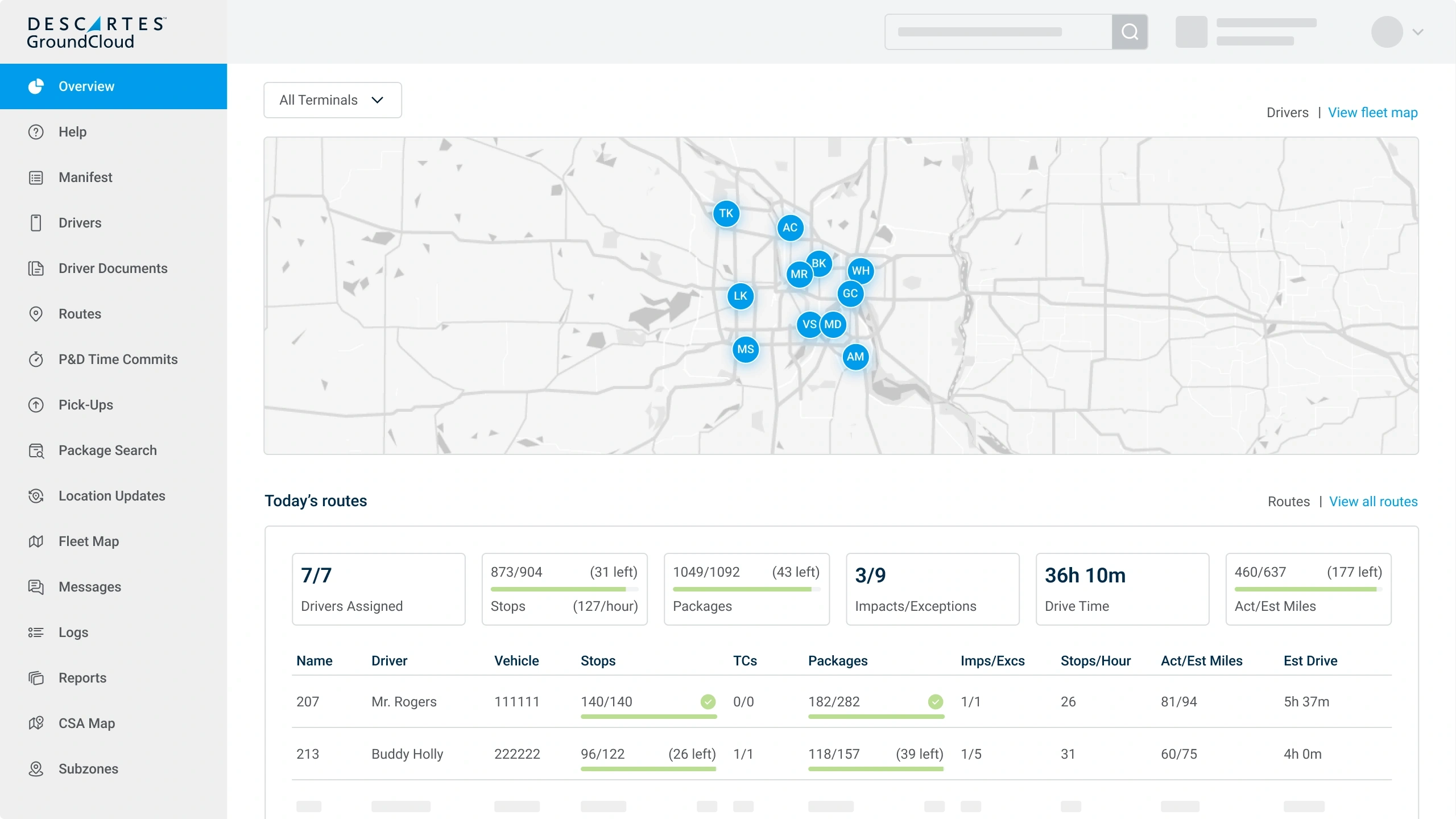The image size is (1456, 819).
Task: Expand the user profile chevron menu
Action: click(x=1418, y=32)
